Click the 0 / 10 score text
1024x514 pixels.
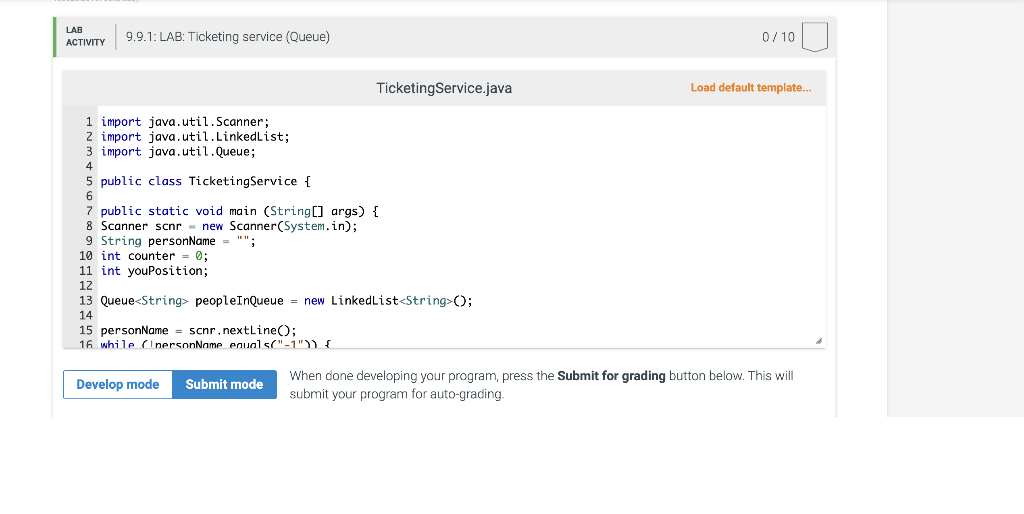tap(778, 37)
